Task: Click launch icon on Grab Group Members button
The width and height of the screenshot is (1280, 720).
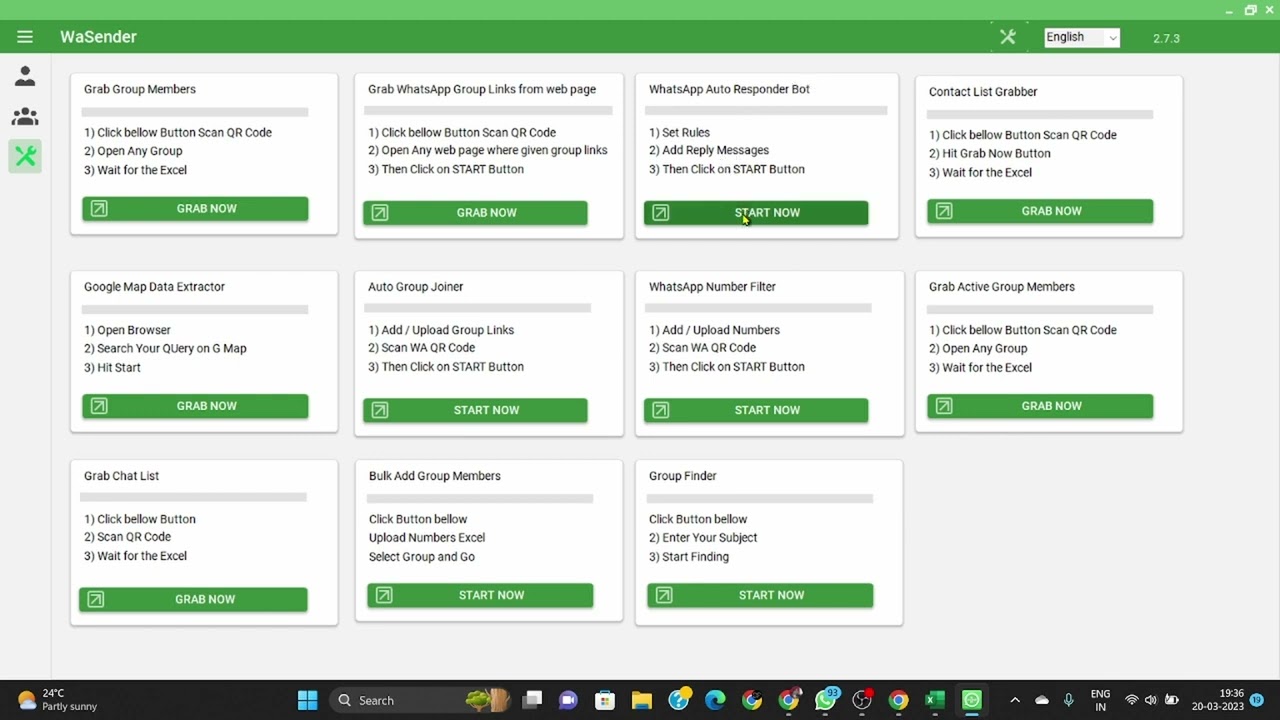Action: tap(99, 209)
